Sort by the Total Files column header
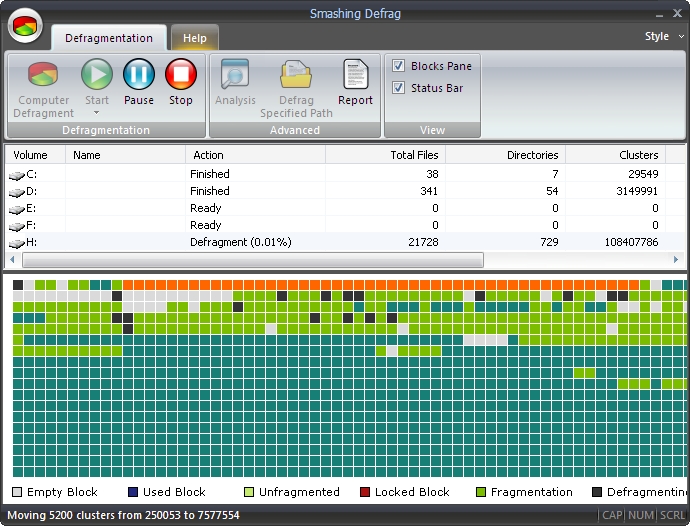690x526 pixels. click(385, 155)
